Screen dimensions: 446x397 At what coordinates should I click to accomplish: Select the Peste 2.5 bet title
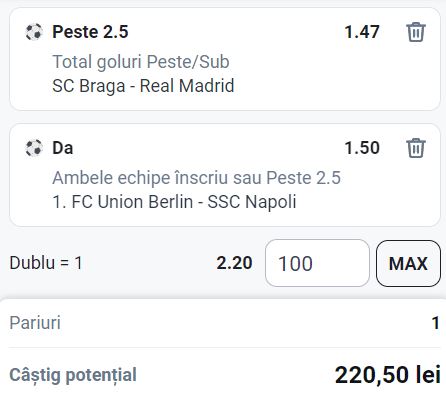coord(90,32)
